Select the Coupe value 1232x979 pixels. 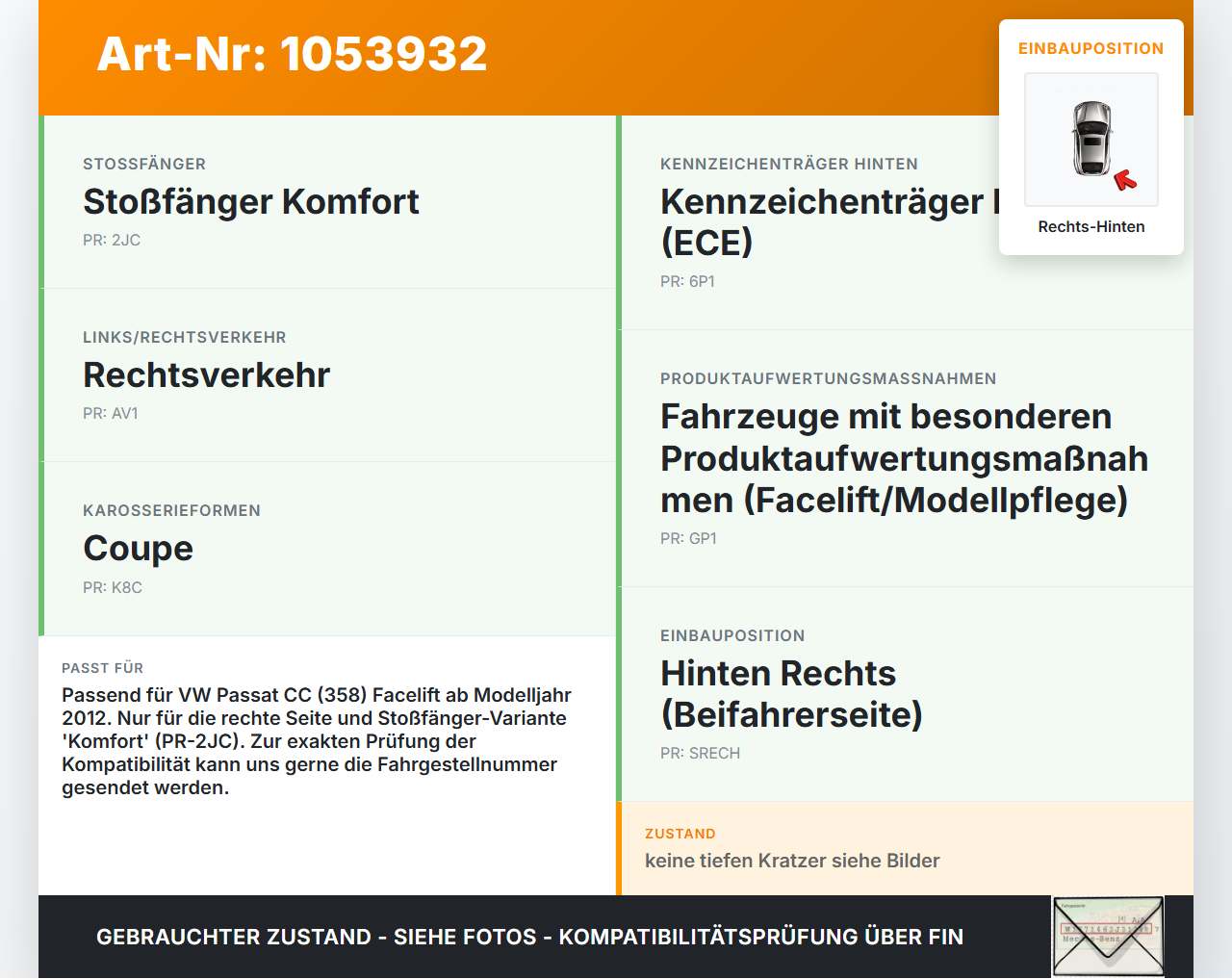pos(139,548)
